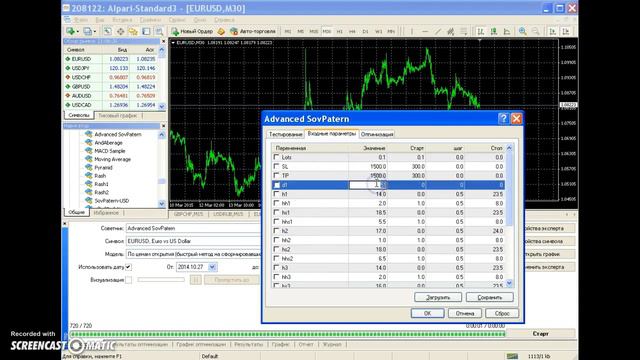Select the M30 timeframe button
The height and width of the screenshot is (360, 640).
pyautogui.click(x=327, y=31)
